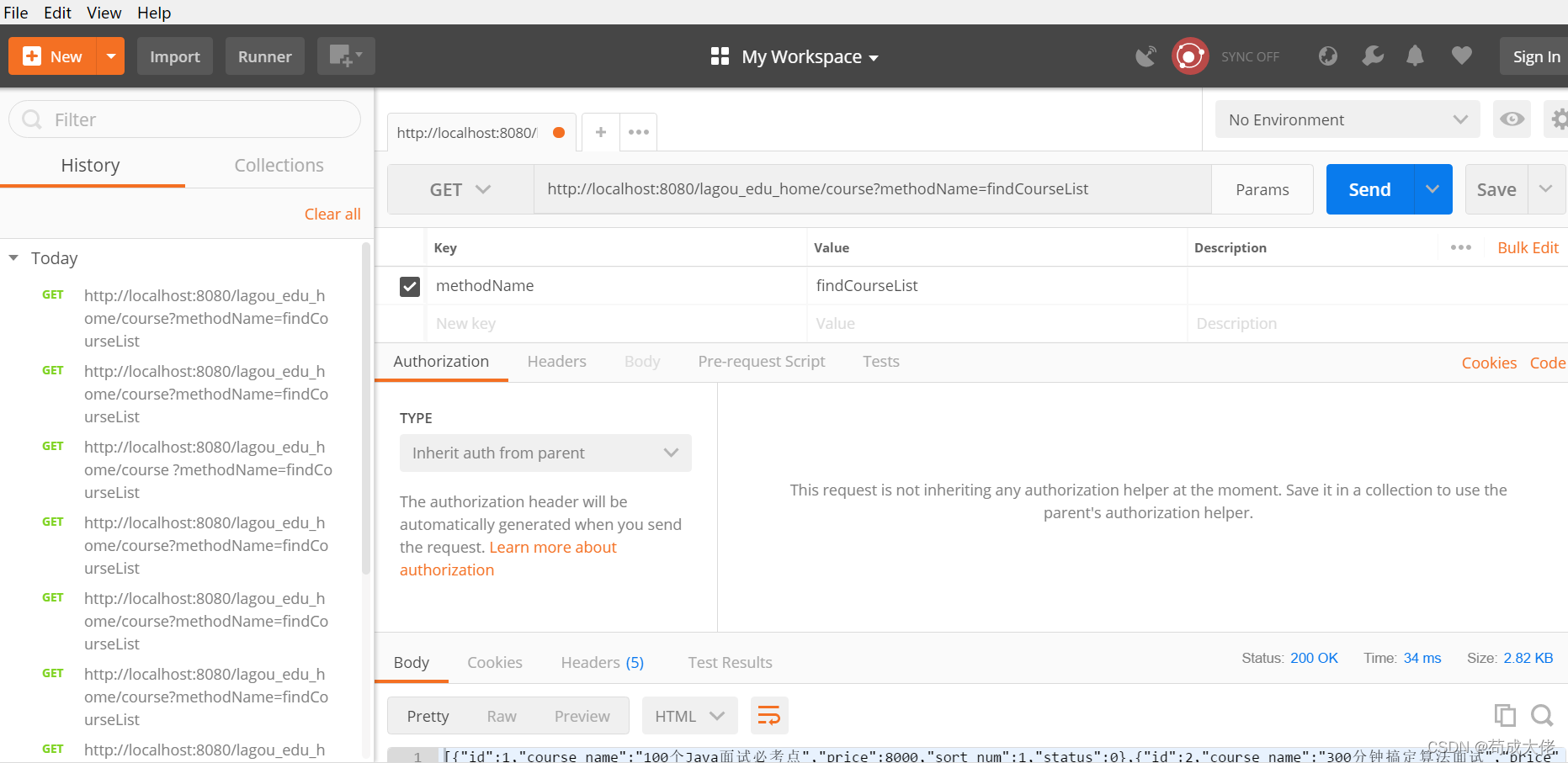
Task: Open Save dropdown arrow
Action: (1546, 189)
